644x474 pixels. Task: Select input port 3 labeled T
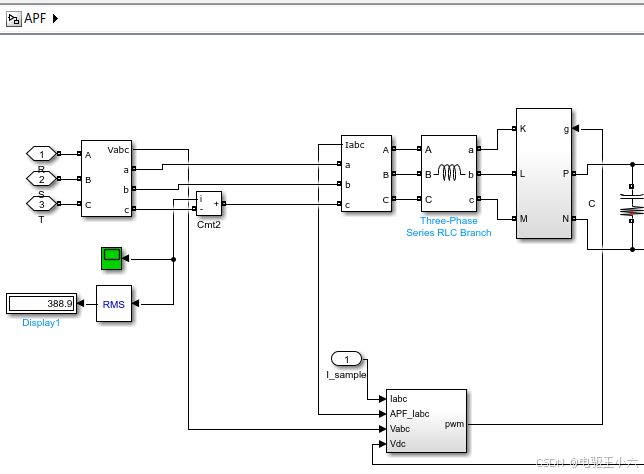click(x=41, y=204)
